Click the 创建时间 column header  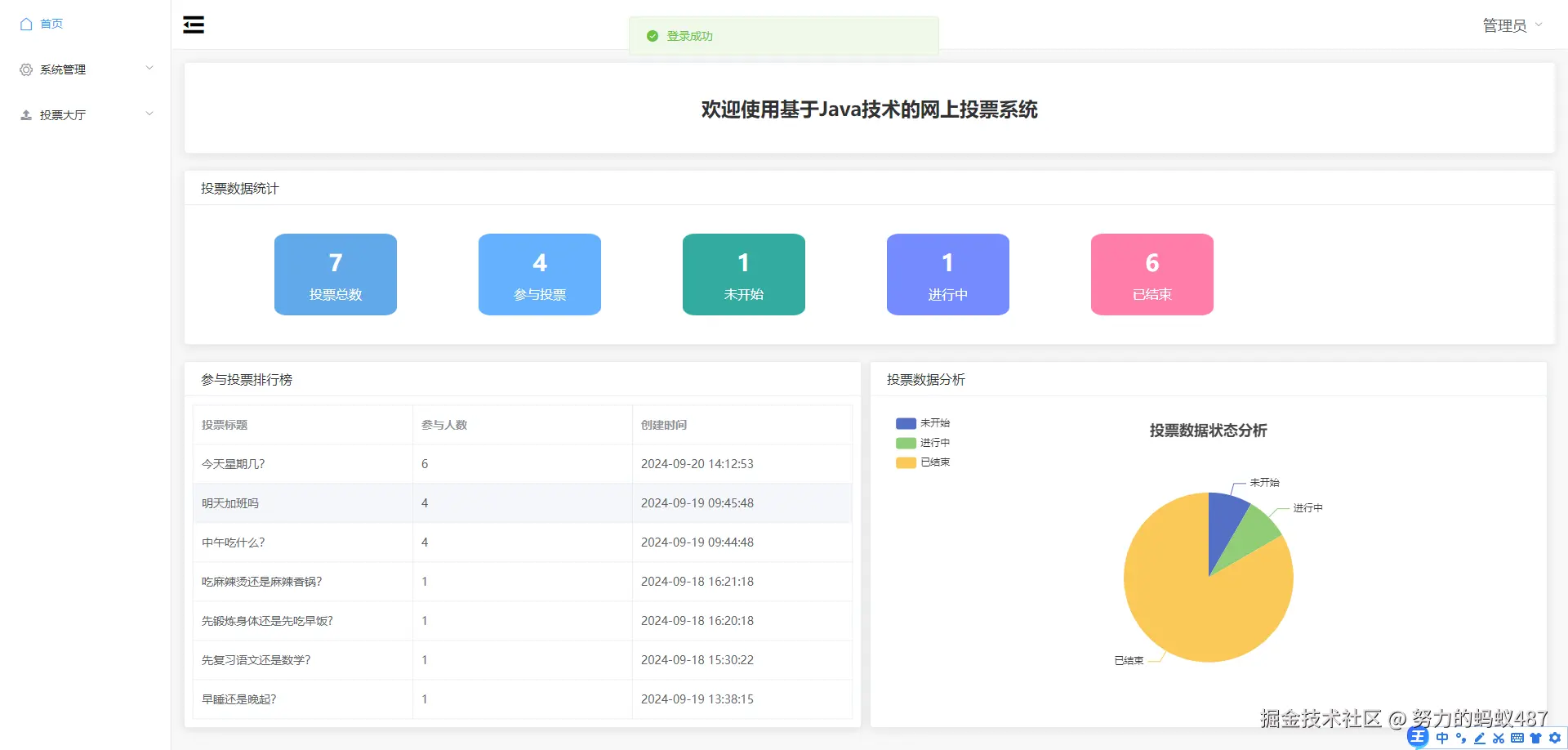(664, 425)
